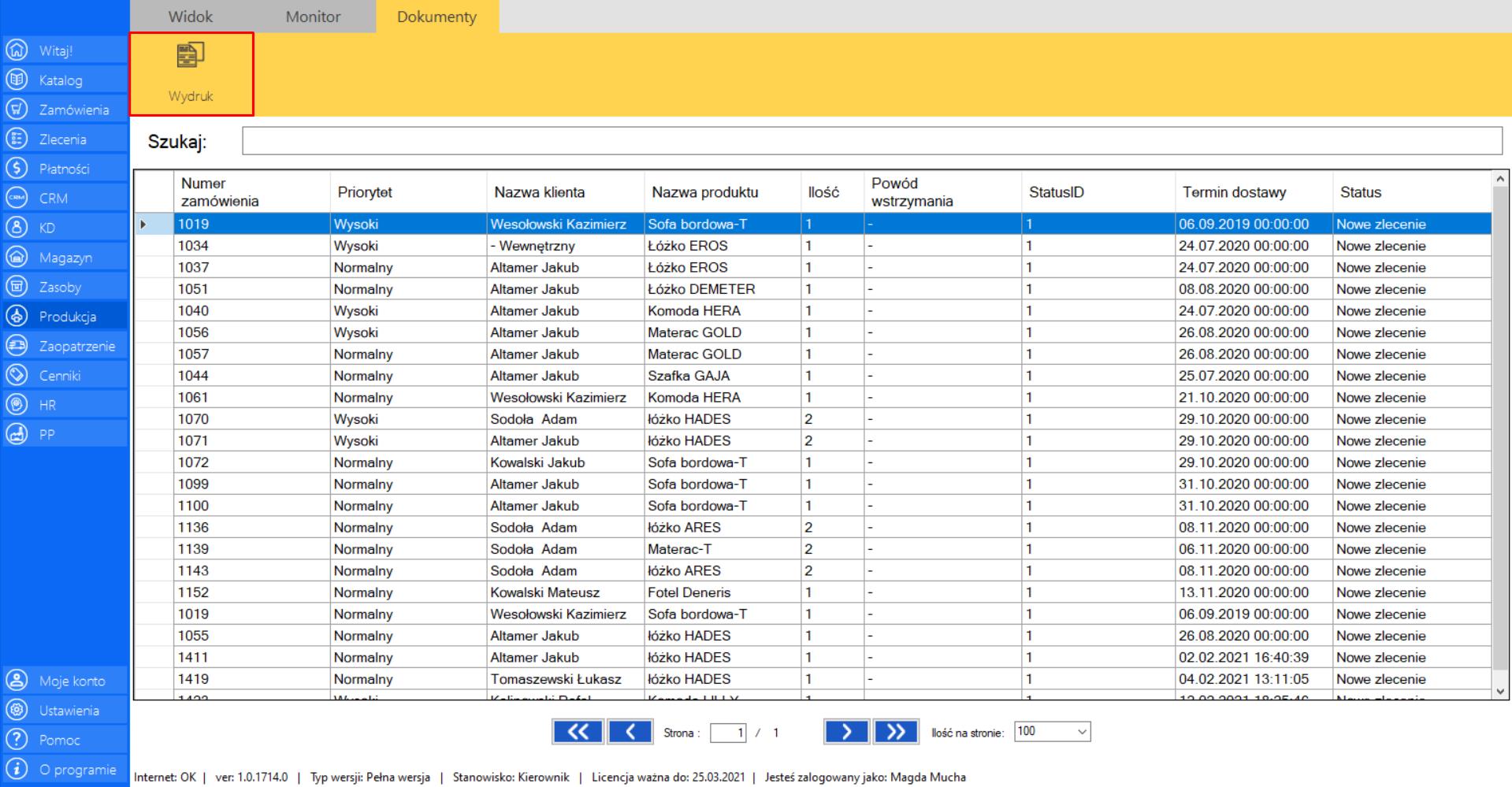Sort by Nazwa produktu column header

pyautogui.click(x=723, y=191)
